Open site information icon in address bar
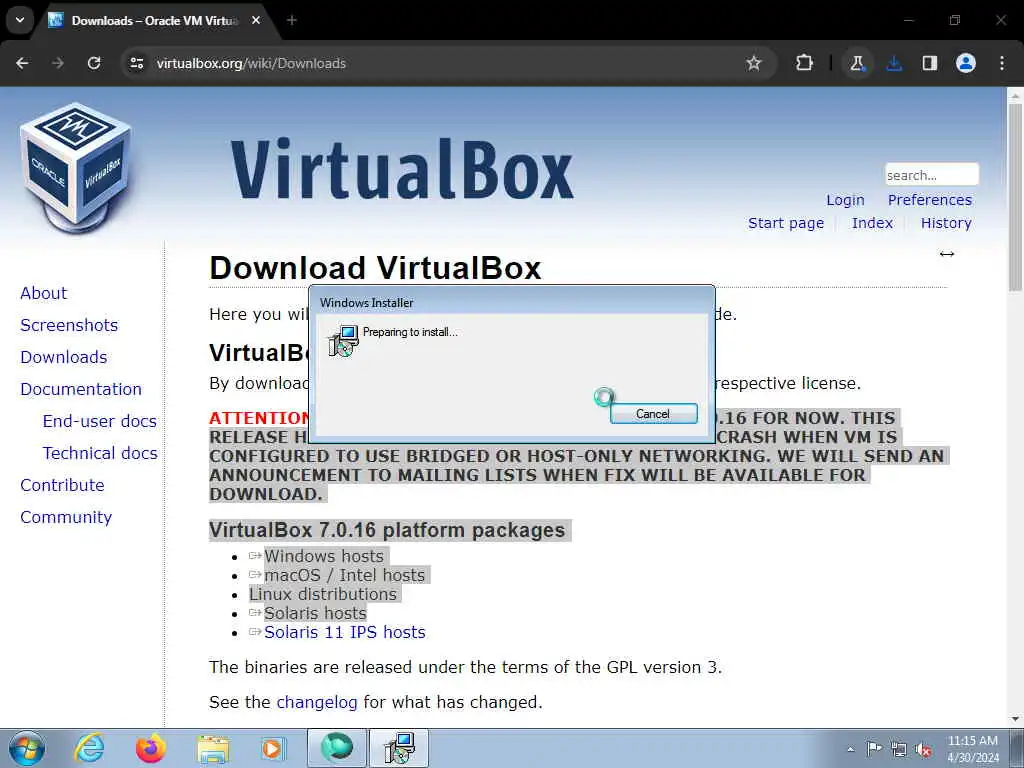1024x768 pixels. coord(136,63)
